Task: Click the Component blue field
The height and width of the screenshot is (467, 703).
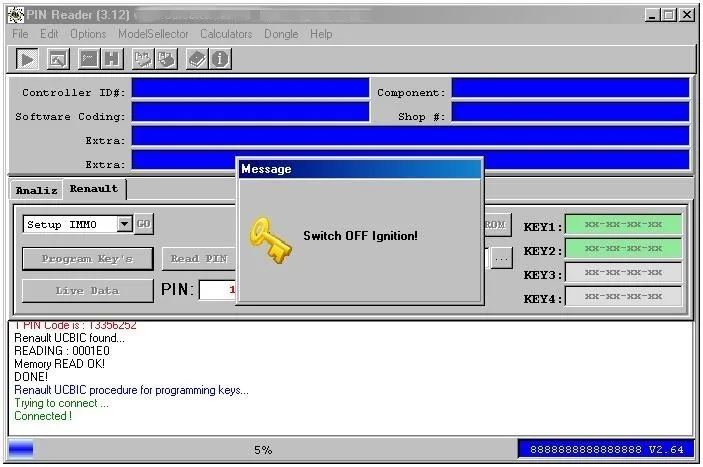Action: (x=570, y=88)
